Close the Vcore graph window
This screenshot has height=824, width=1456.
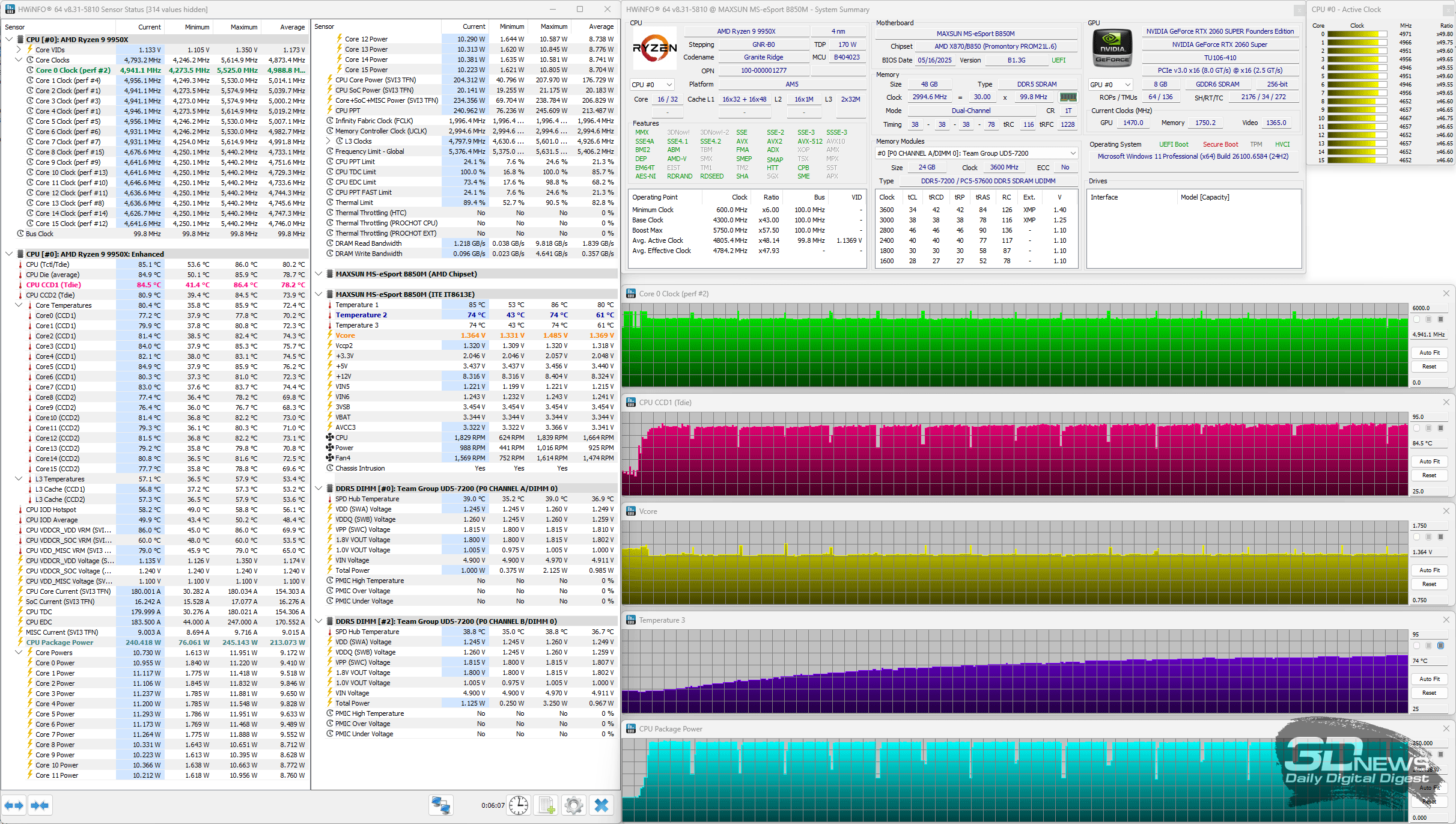pos(1446,511)
